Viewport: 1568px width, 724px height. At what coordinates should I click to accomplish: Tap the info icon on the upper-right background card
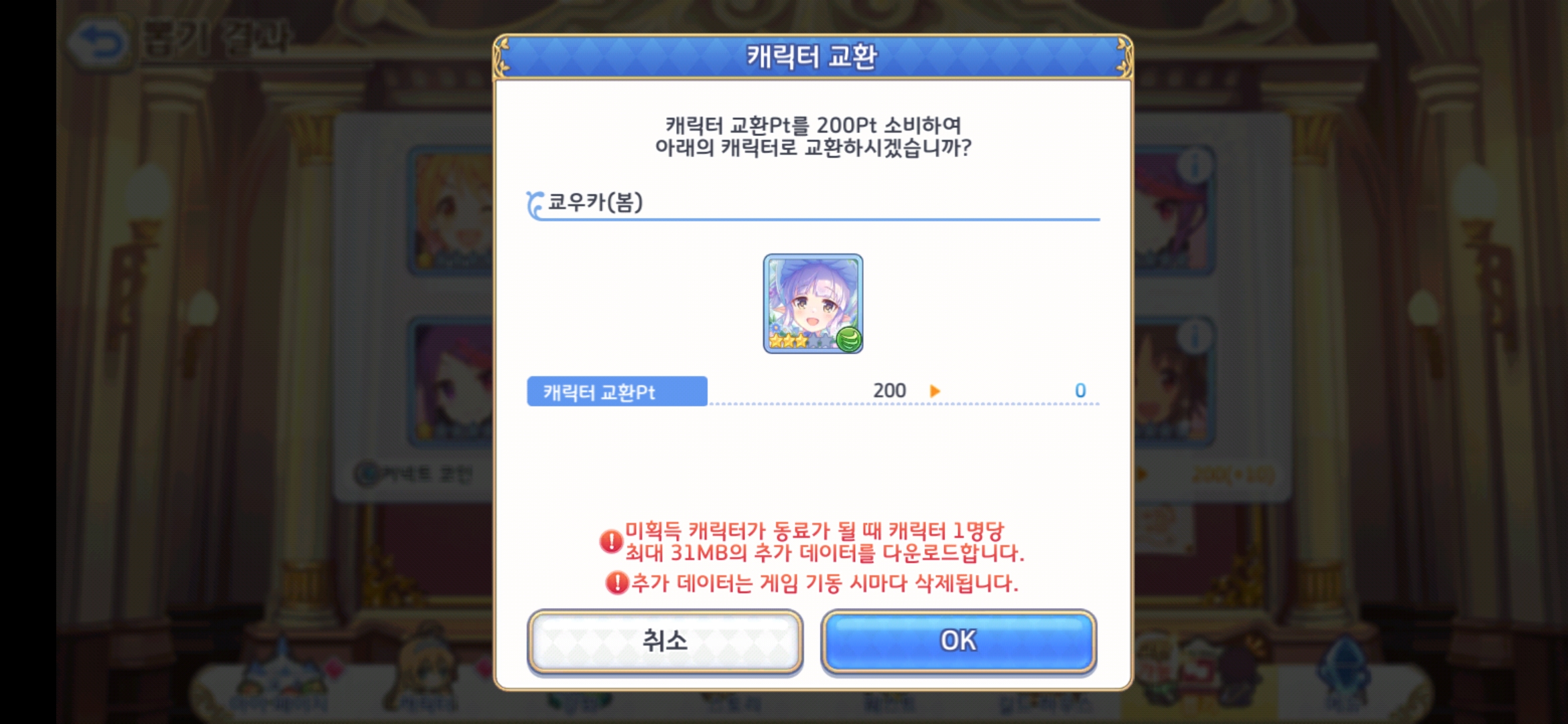[1194, 166]
